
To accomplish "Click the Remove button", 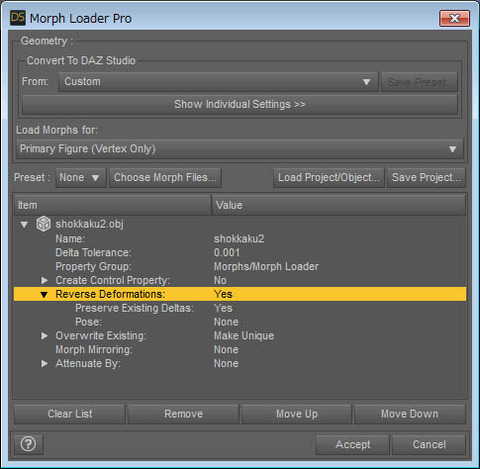I will 183,414.
